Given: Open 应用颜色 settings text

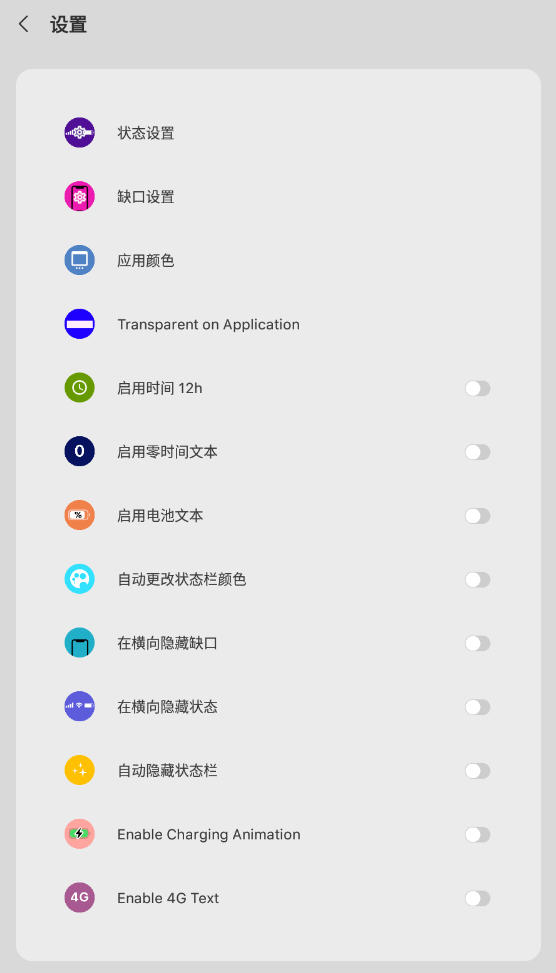Looking at the screenshot, I should click(146, 261).
